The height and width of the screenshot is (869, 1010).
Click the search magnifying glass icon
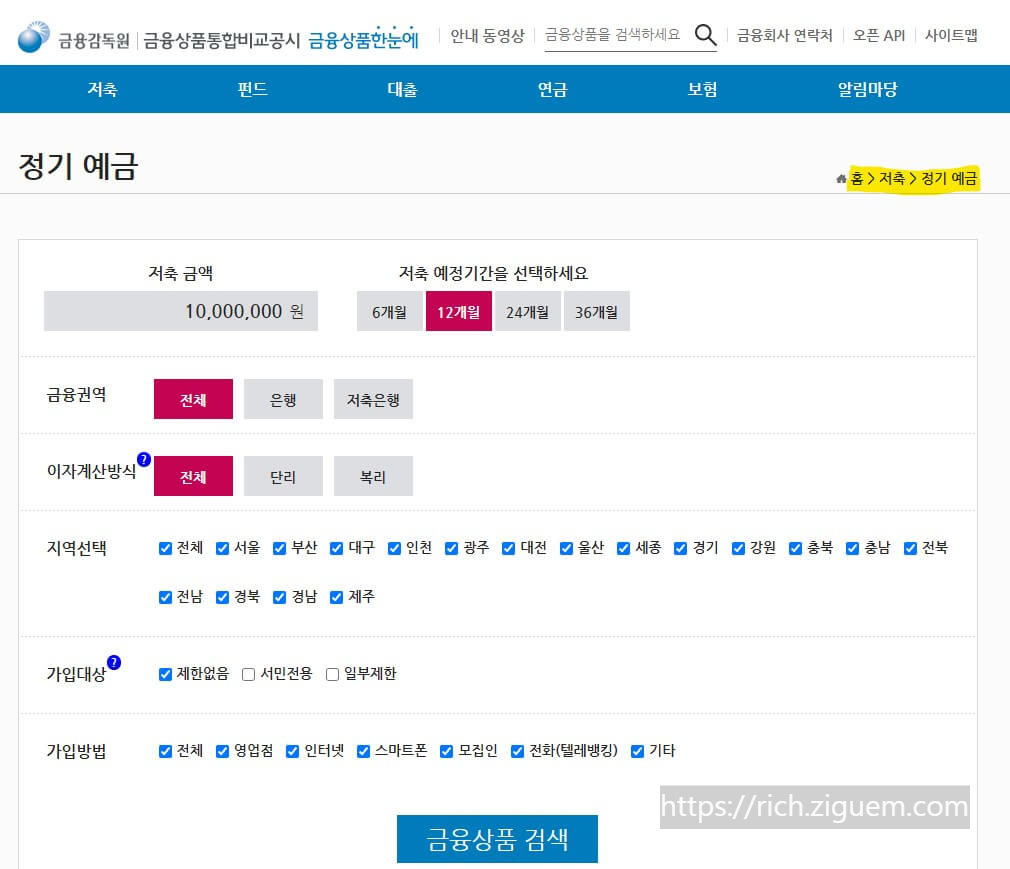point(706,35)
